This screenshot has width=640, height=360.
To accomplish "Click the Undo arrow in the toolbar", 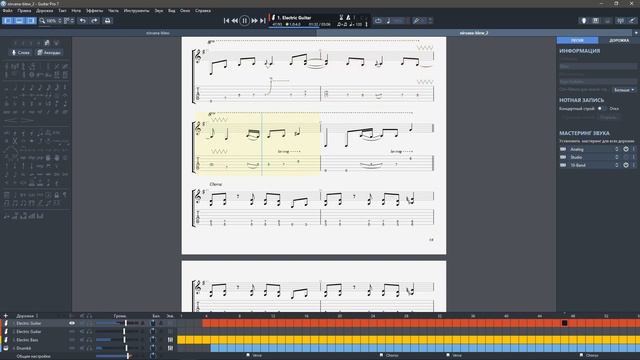I will click(x=83, y=20).
